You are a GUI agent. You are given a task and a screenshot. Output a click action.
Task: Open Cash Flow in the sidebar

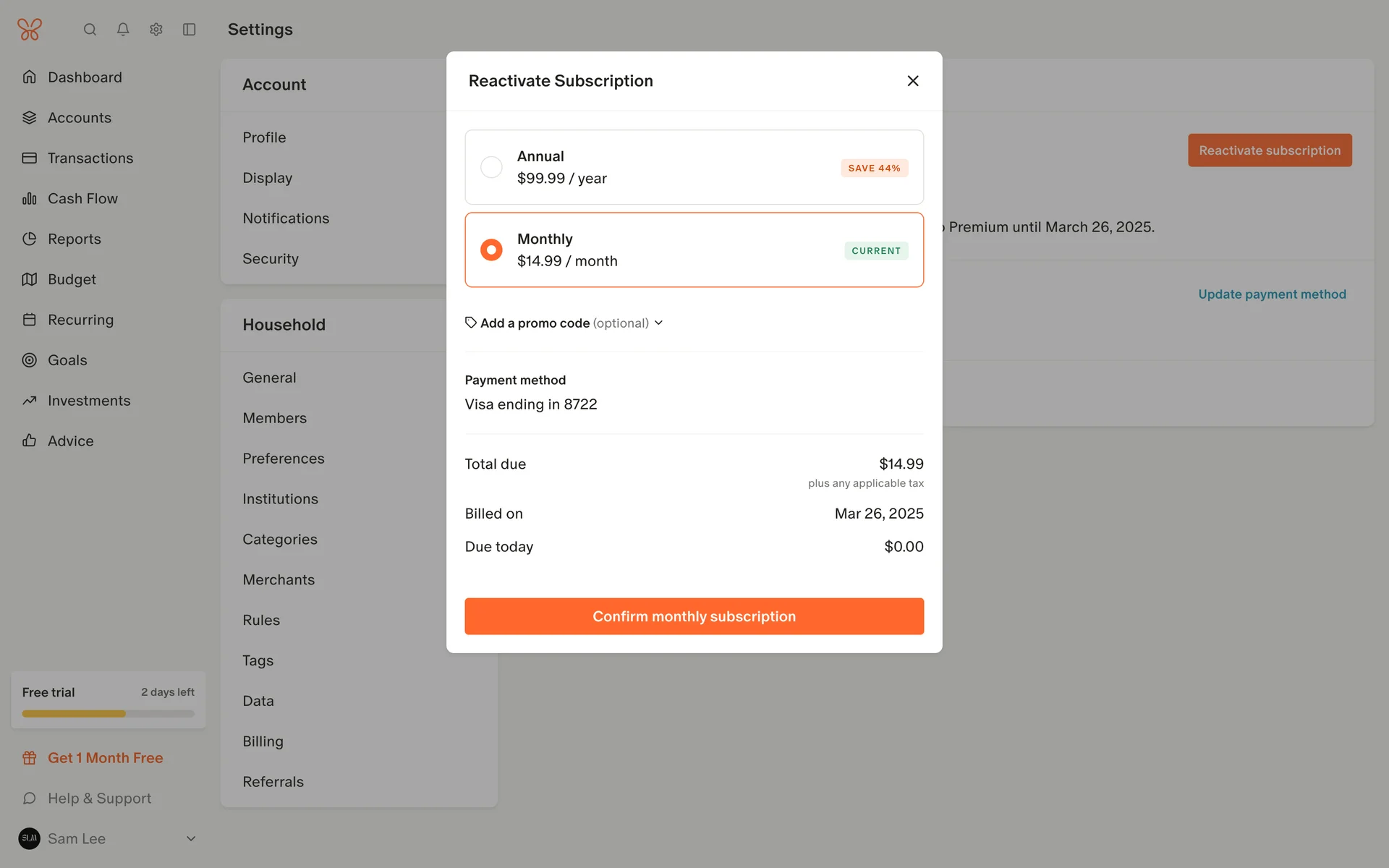point(82,198)
